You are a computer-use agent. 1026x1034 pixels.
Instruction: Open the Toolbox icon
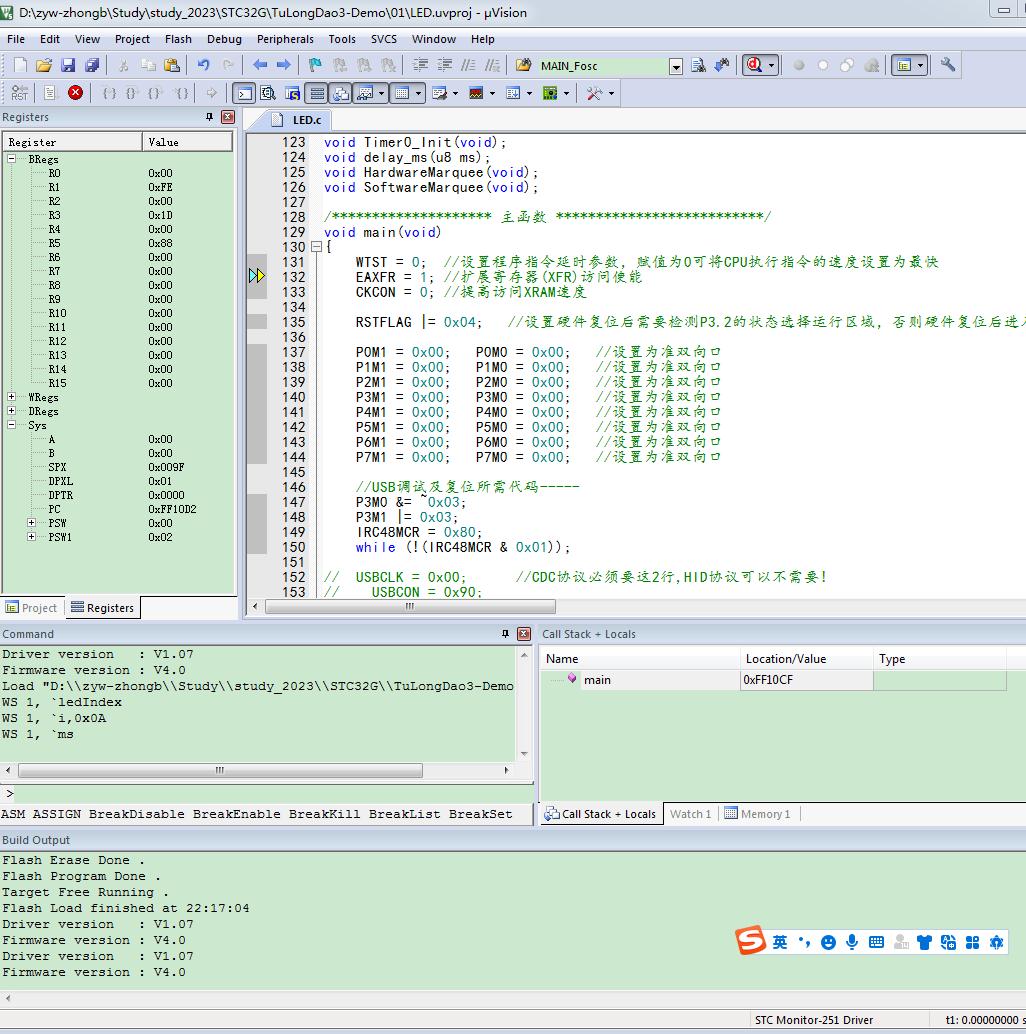[594, 94]
